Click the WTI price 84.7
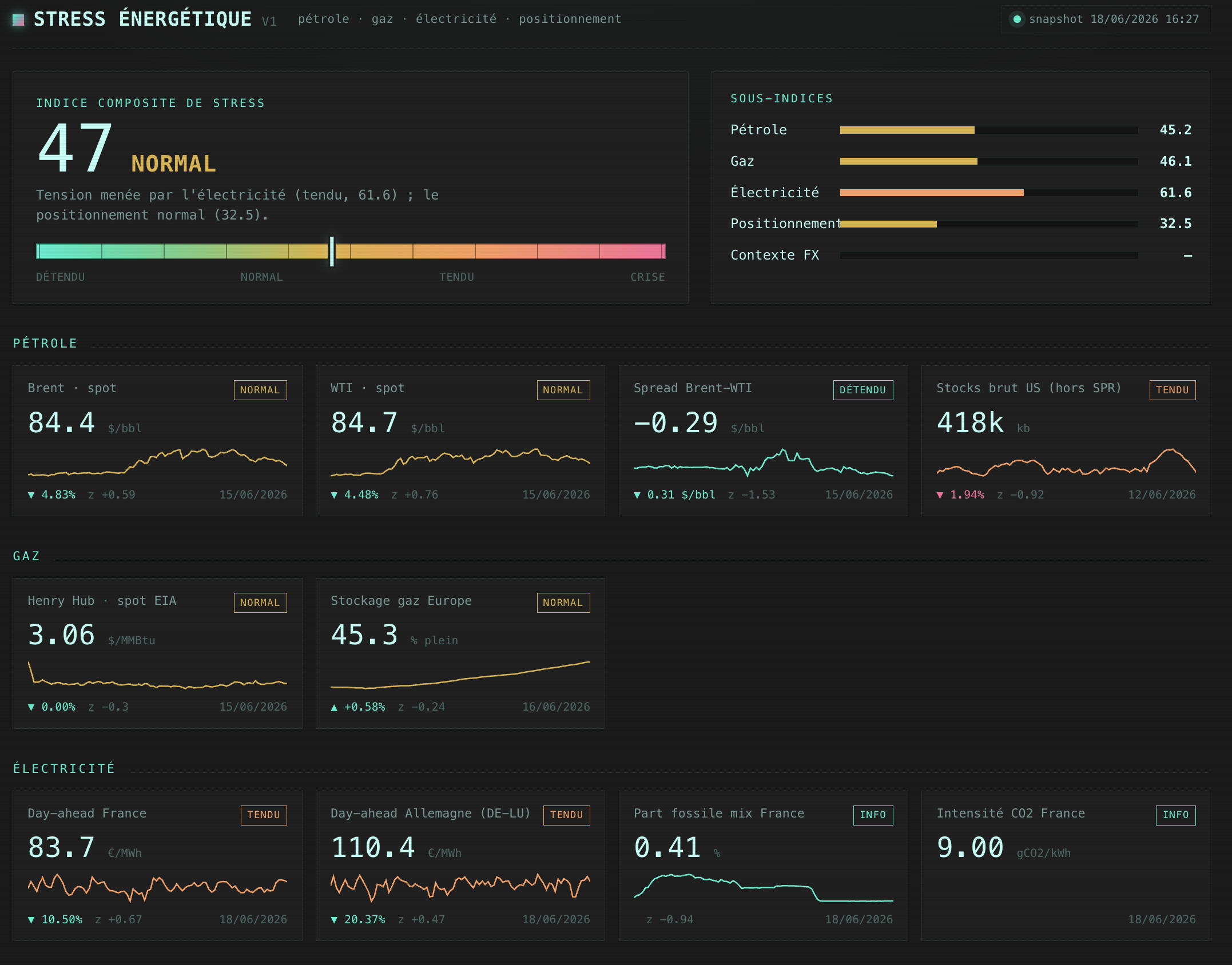The image size is (1232, 965). coord(364,423)
